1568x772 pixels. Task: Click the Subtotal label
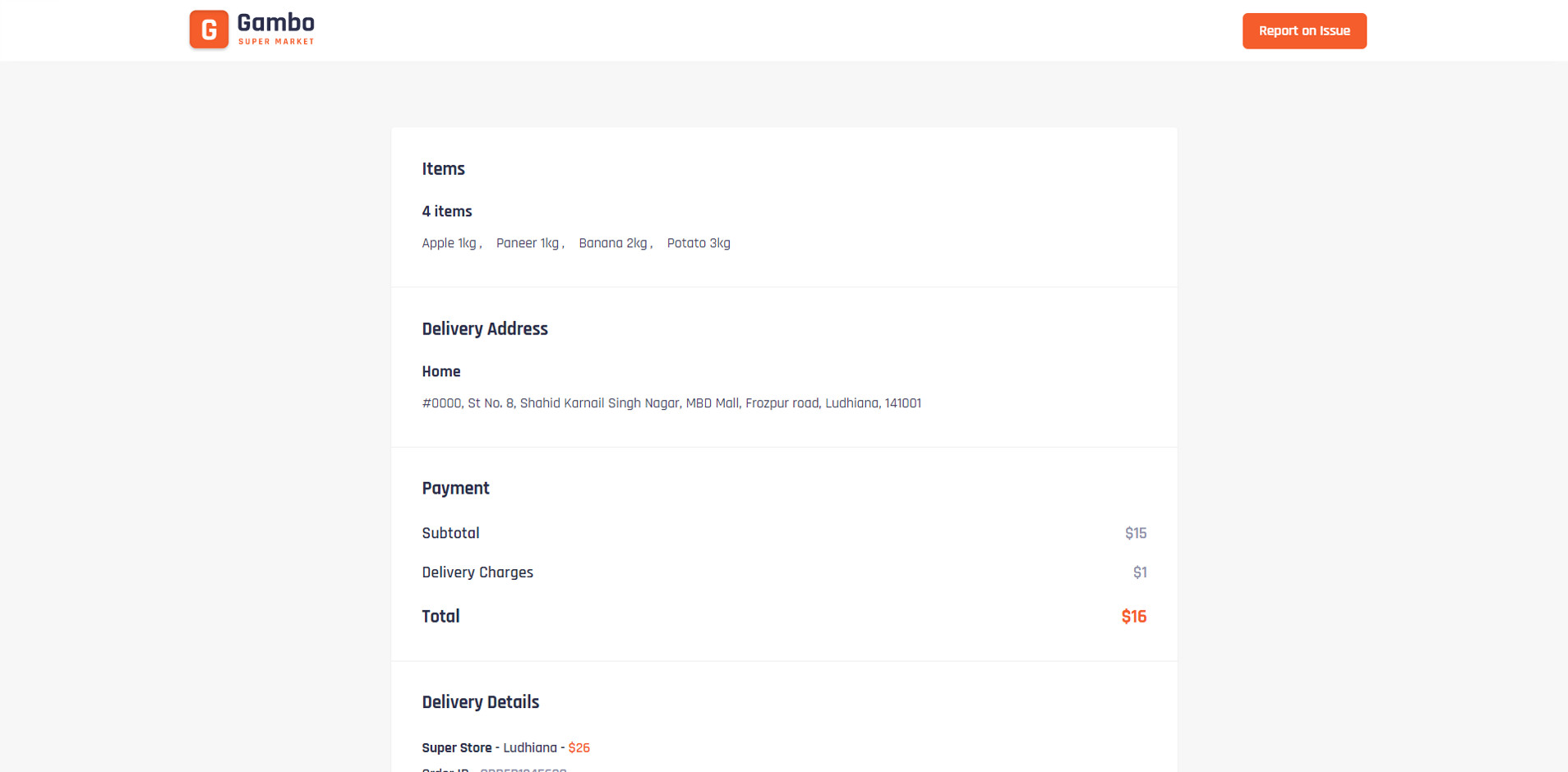[x=450, y=533]
